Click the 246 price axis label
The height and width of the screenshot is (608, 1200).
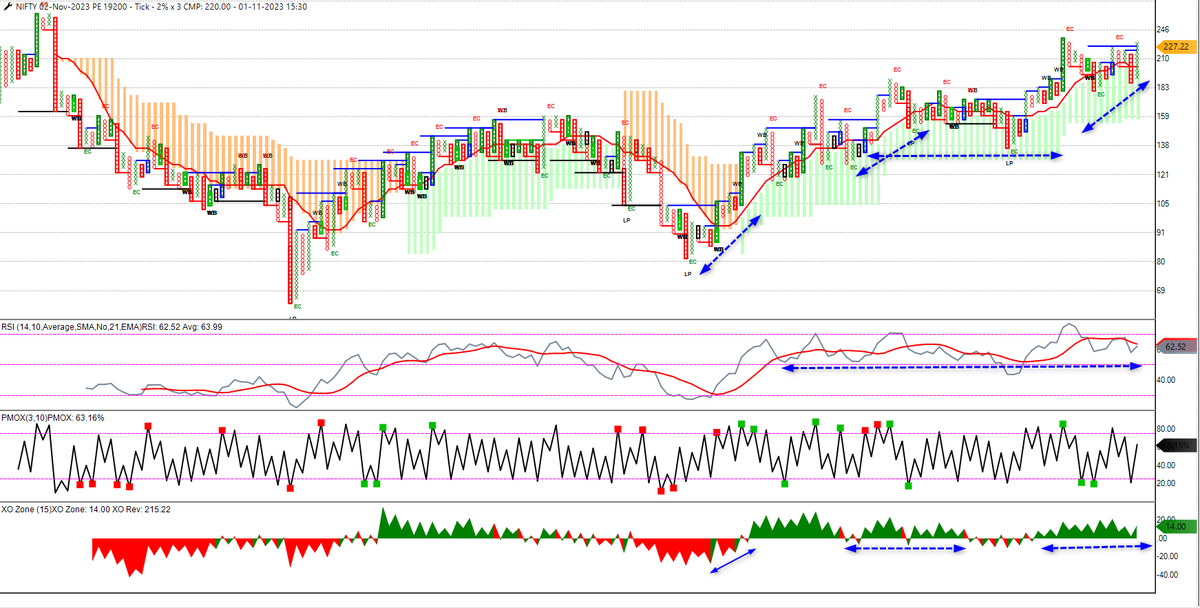click(1163, 30)
